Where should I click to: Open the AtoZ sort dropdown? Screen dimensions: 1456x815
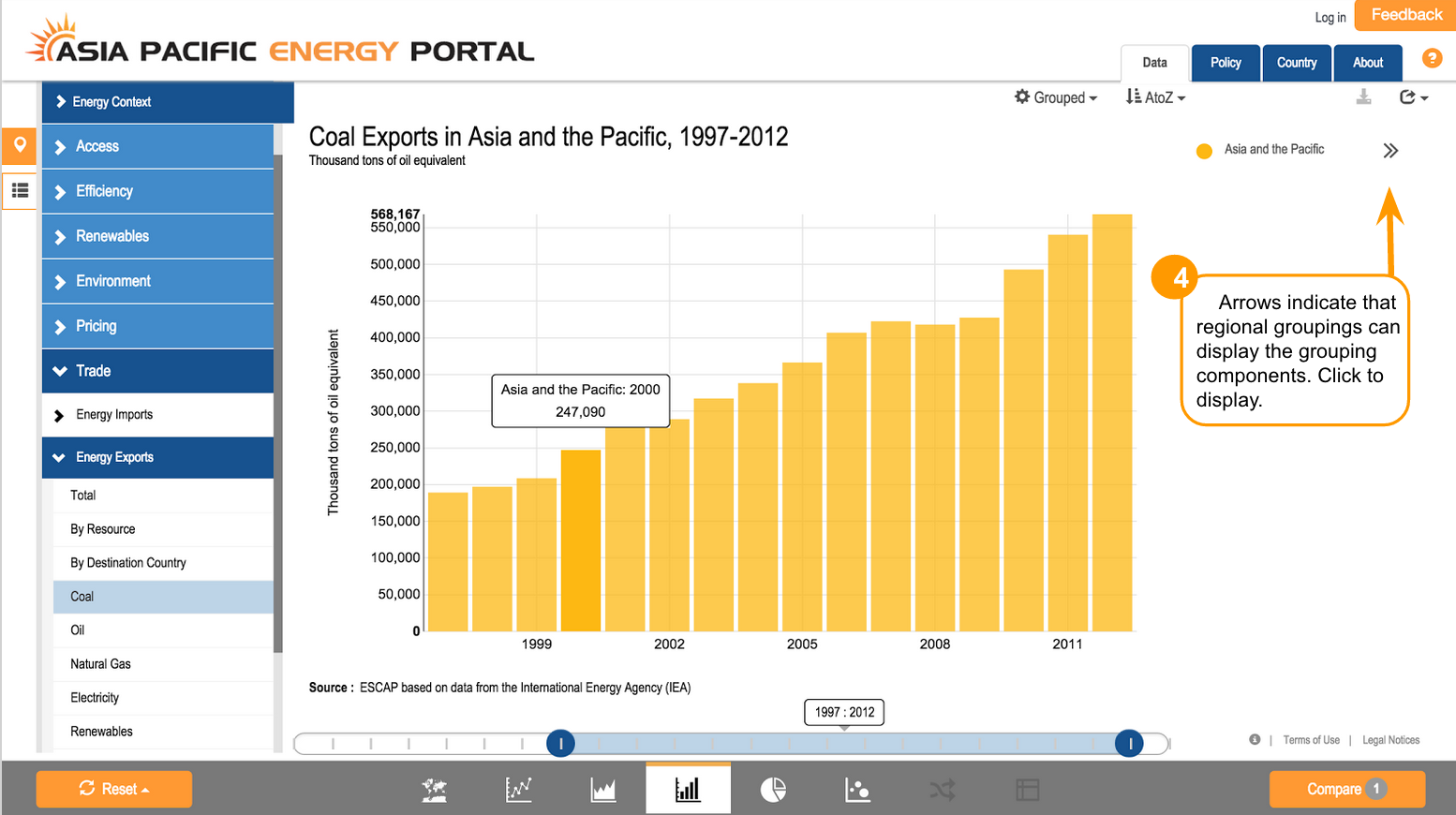[x=1155, y=97]
